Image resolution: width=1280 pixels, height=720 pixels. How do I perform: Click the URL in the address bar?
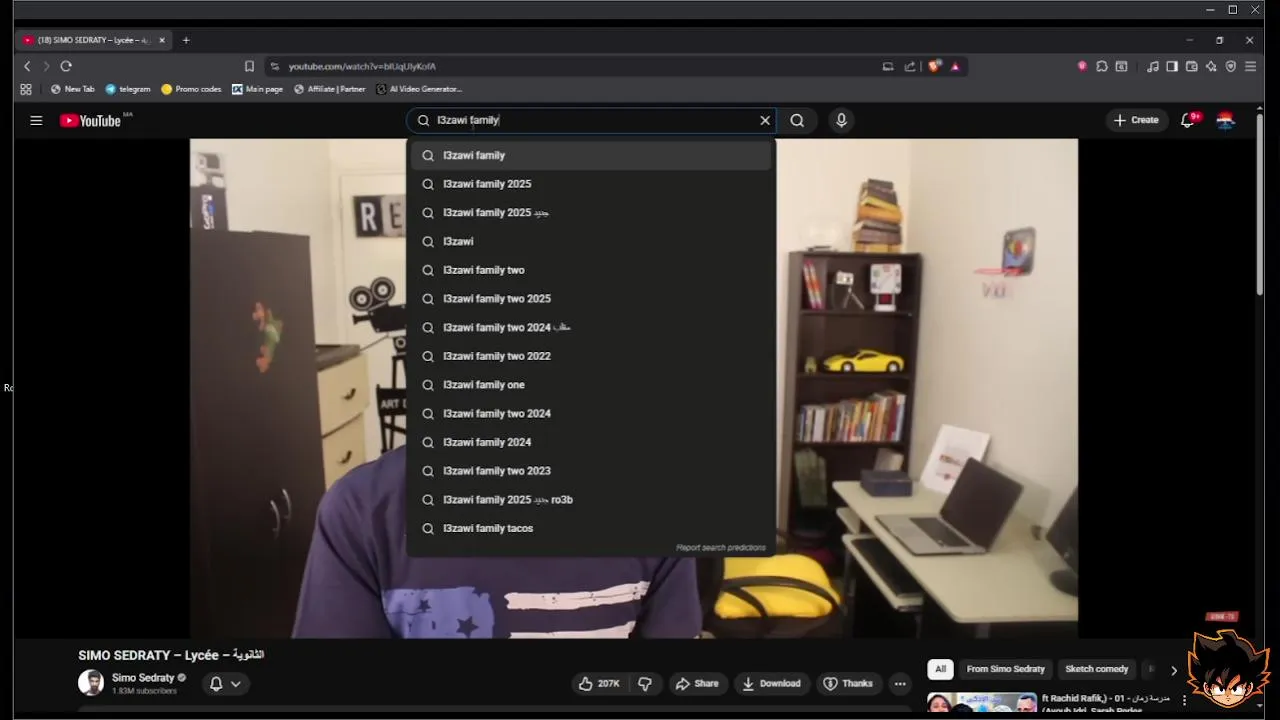(362, 66)
